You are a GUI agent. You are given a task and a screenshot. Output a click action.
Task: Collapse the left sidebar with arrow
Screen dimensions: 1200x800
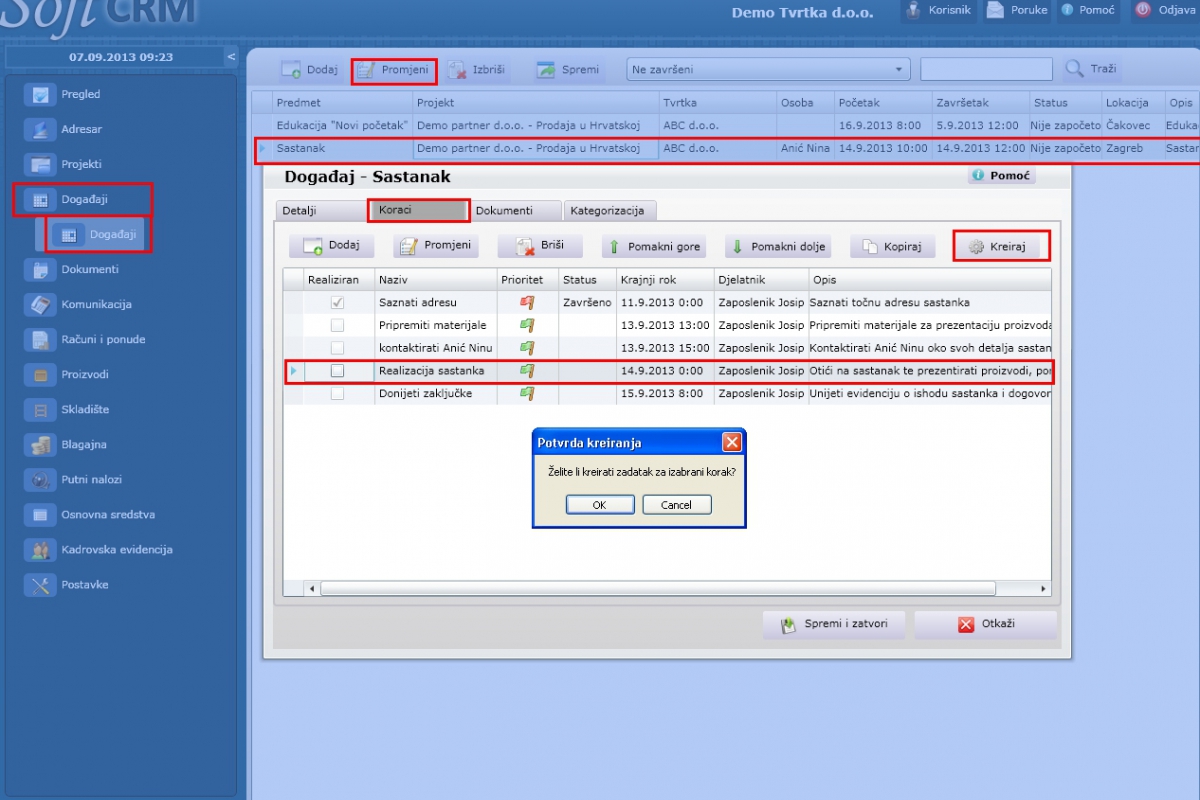pos(231,57)
